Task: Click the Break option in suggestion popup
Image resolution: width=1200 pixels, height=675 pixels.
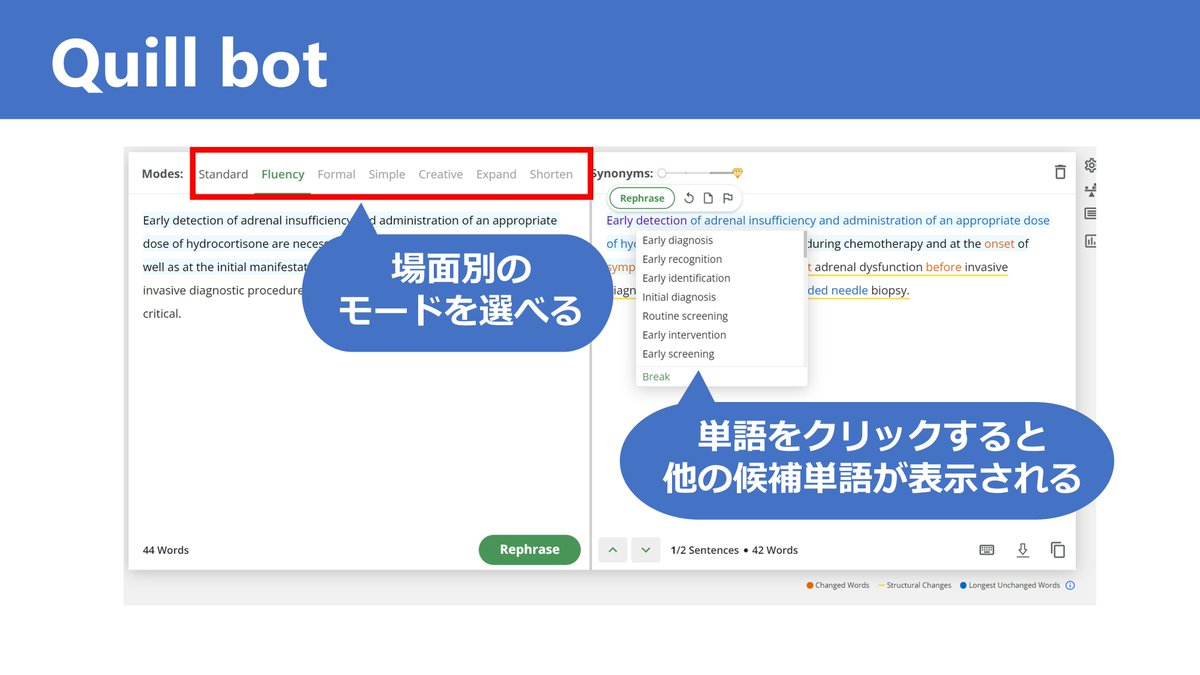Action: [x=656, y=377]
